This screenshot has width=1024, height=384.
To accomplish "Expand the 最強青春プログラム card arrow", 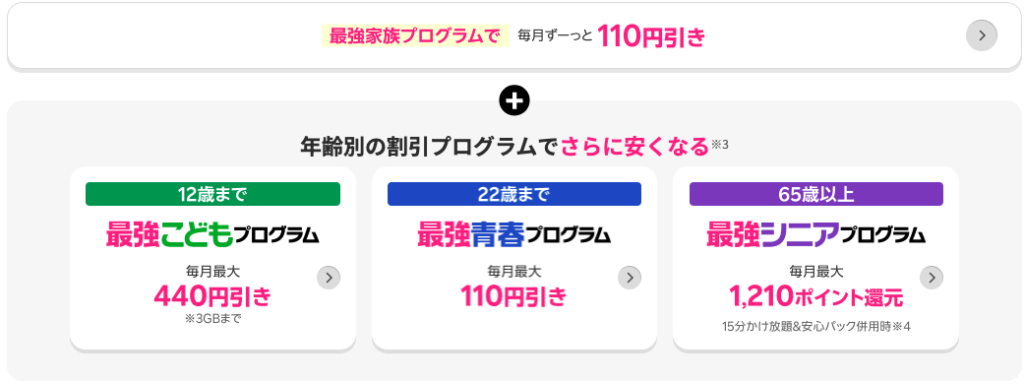I will [x=630, y=278].
